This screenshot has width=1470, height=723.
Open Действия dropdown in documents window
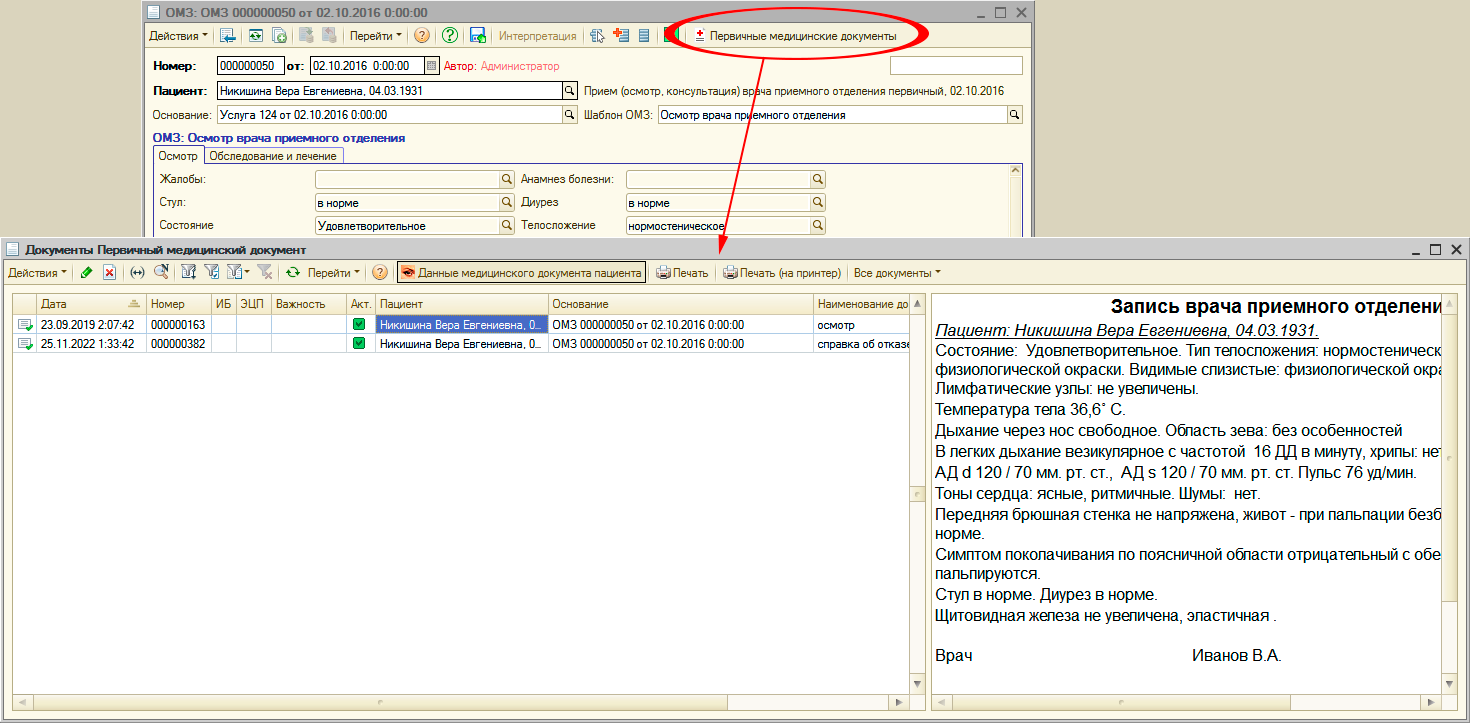(38, 272)
